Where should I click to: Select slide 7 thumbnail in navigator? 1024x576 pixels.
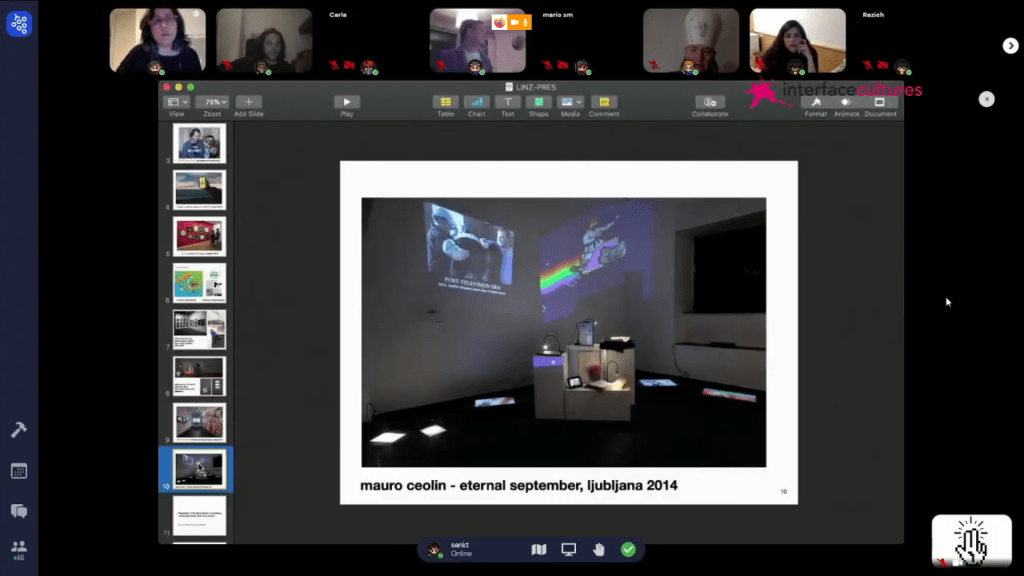(x=200, y=329)
